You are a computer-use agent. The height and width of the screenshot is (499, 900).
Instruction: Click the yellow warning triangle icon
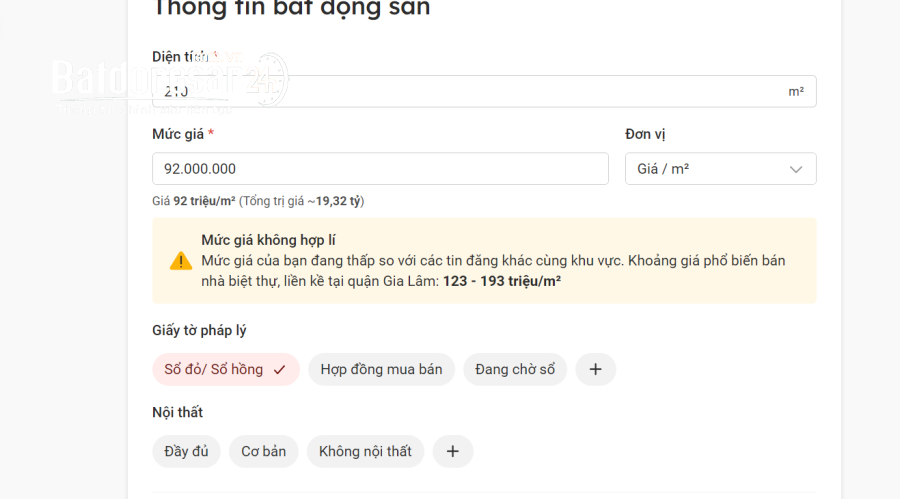pyautogui.click(x=181, y=261)
